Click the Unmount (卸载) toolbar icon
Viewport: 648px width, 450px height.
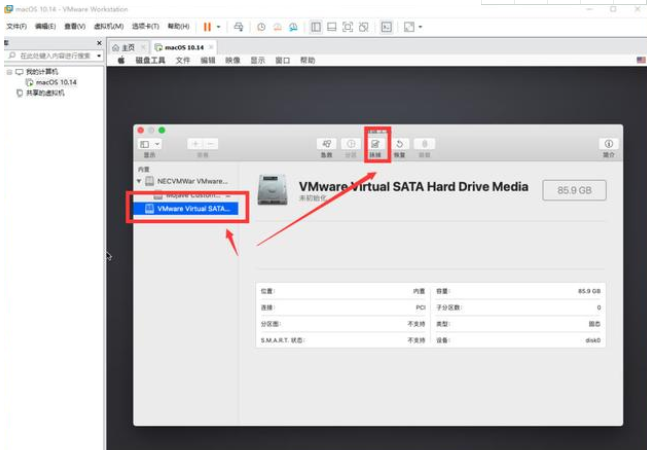[424, 145]
